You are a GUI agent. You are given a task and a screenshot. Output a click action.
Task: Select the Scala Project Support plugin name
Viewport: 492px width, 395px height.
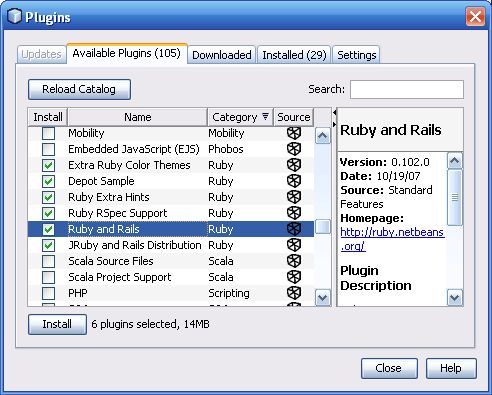point(120,277)
